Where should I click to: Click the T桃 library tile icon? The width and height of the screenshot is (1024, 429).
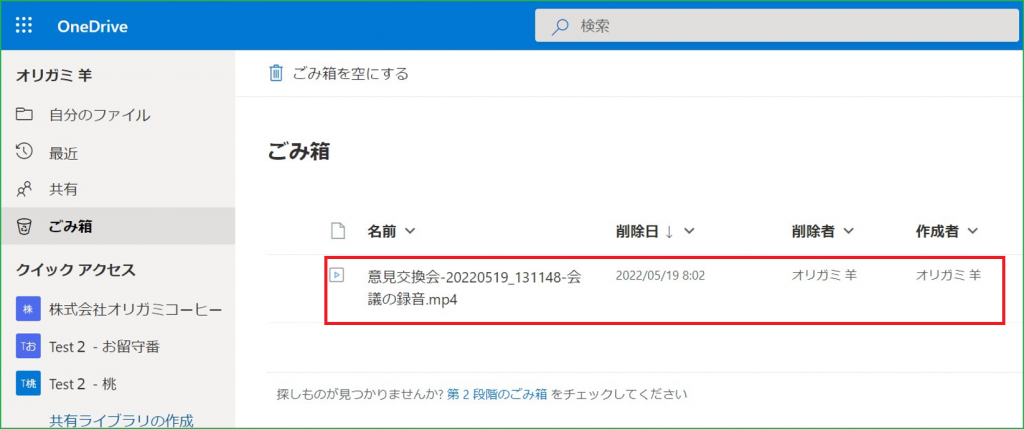27,384
